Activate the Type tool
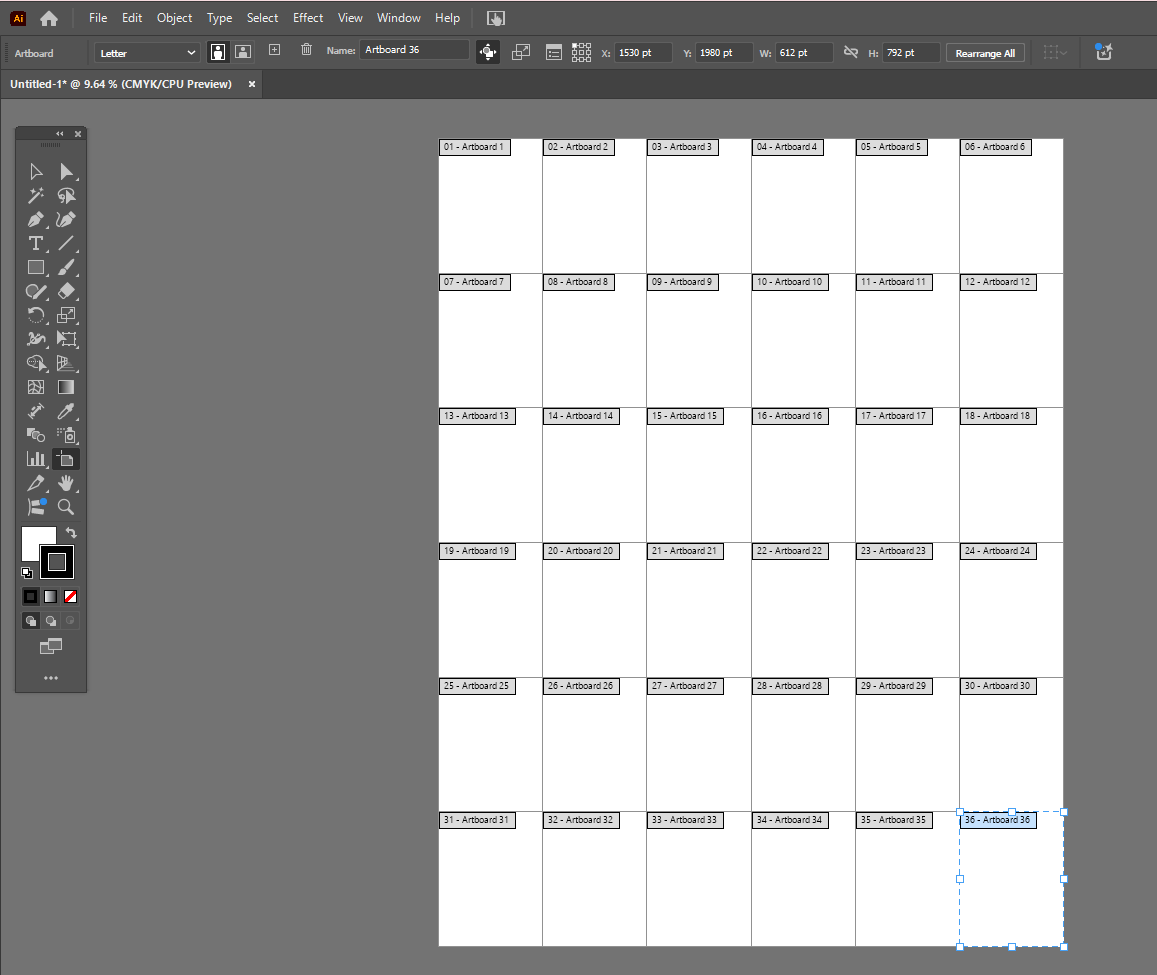 (35, 243)
